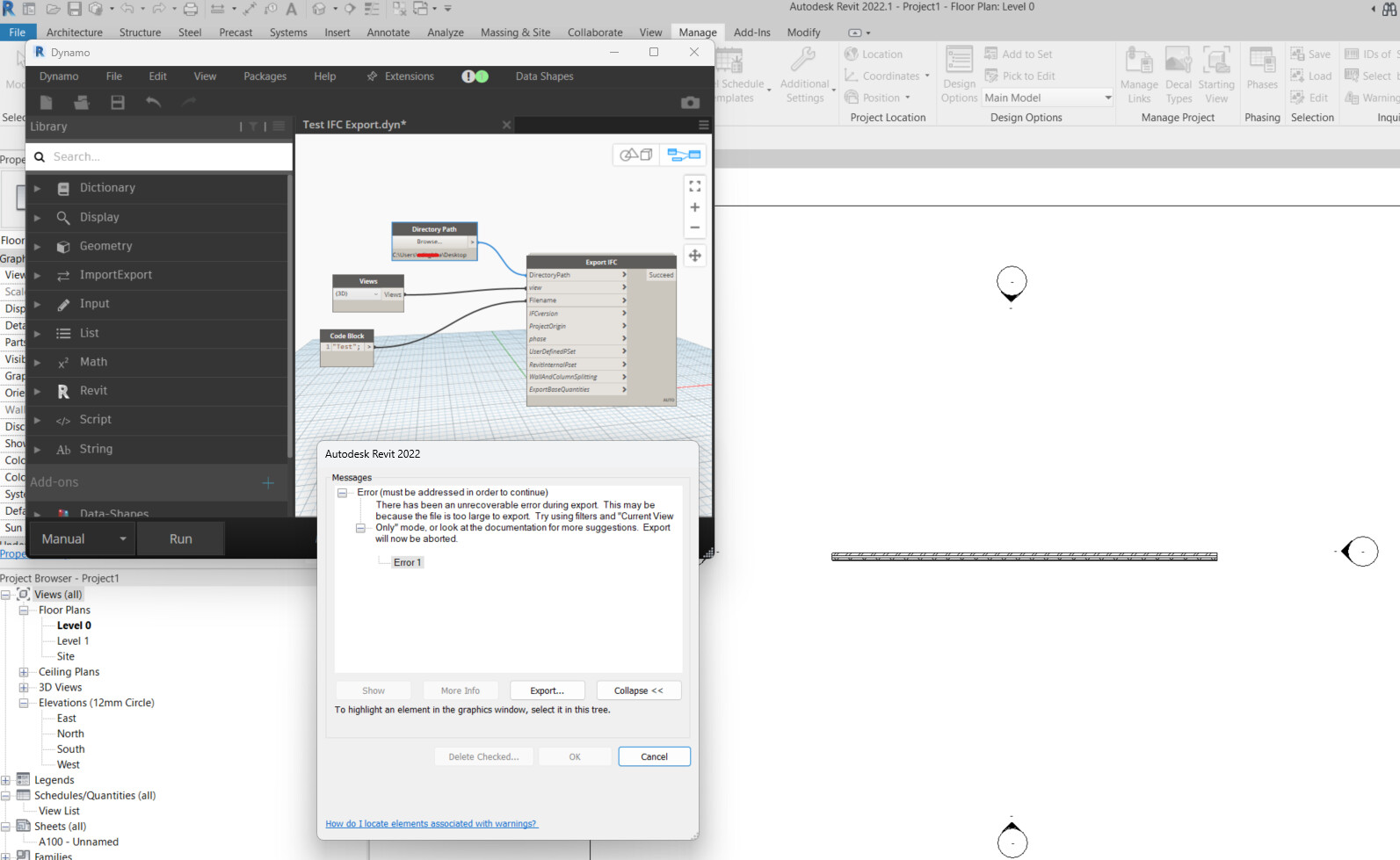Zoom out on the Dynamo canvas

695,228
